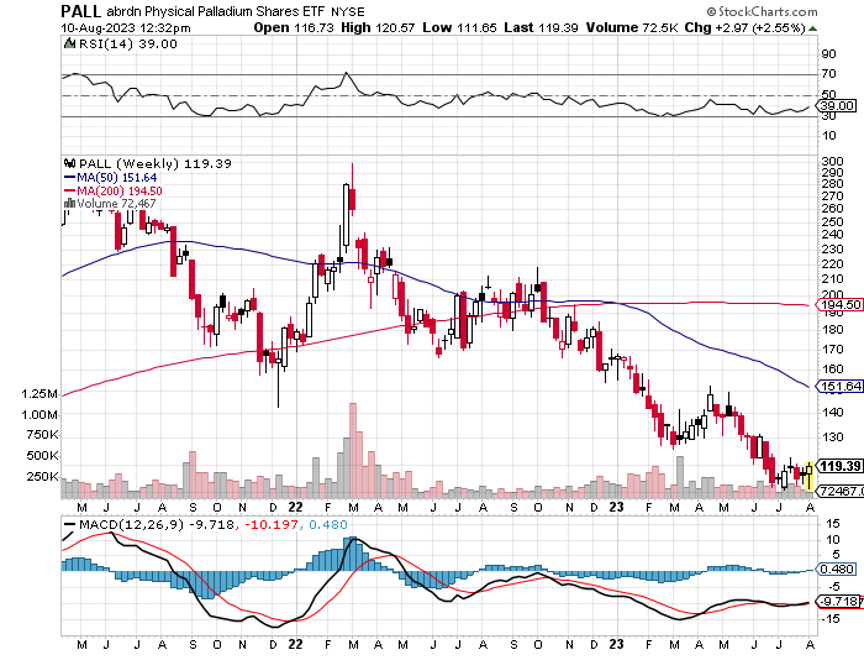The height and width of the screenshot is (656, 864).
Task: Click the PALL ticker symbol title
Action: (x=81, y=10)
